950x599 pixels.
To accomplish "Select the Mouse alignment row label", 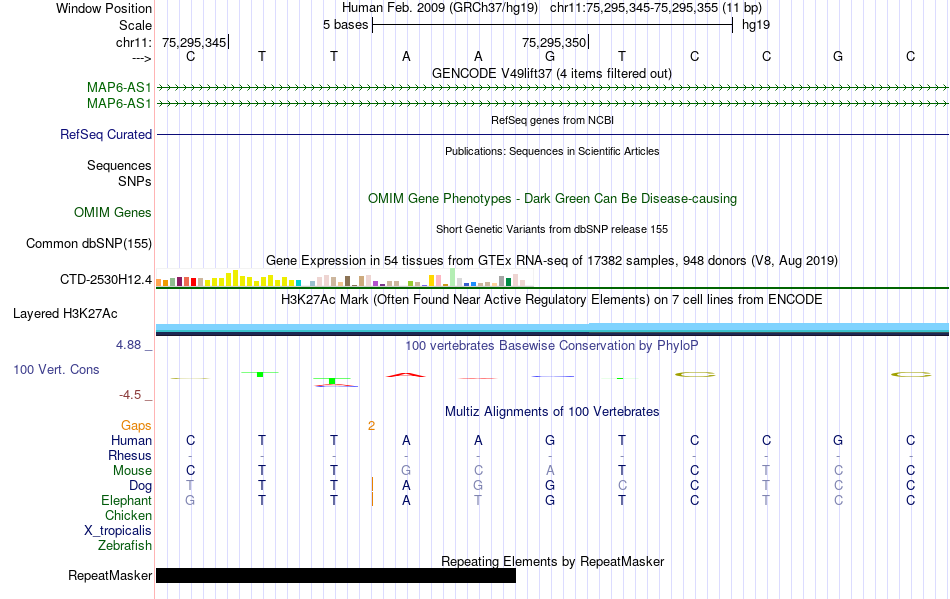I will 132,471.
